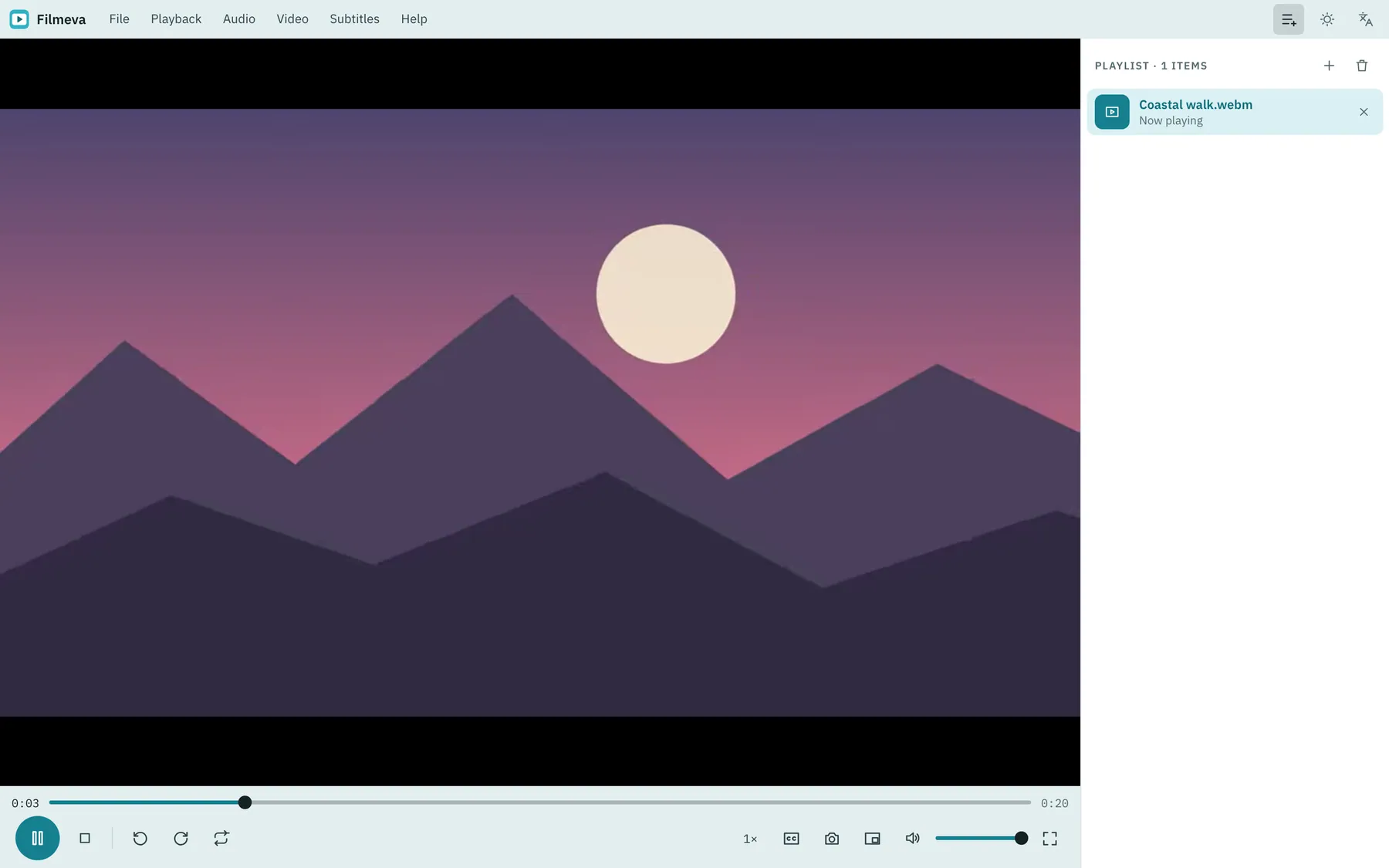The width and height of the screenshot is (1389, 868).
Task: Clear the playlist with the trash icon
Action: [1362, 66]
